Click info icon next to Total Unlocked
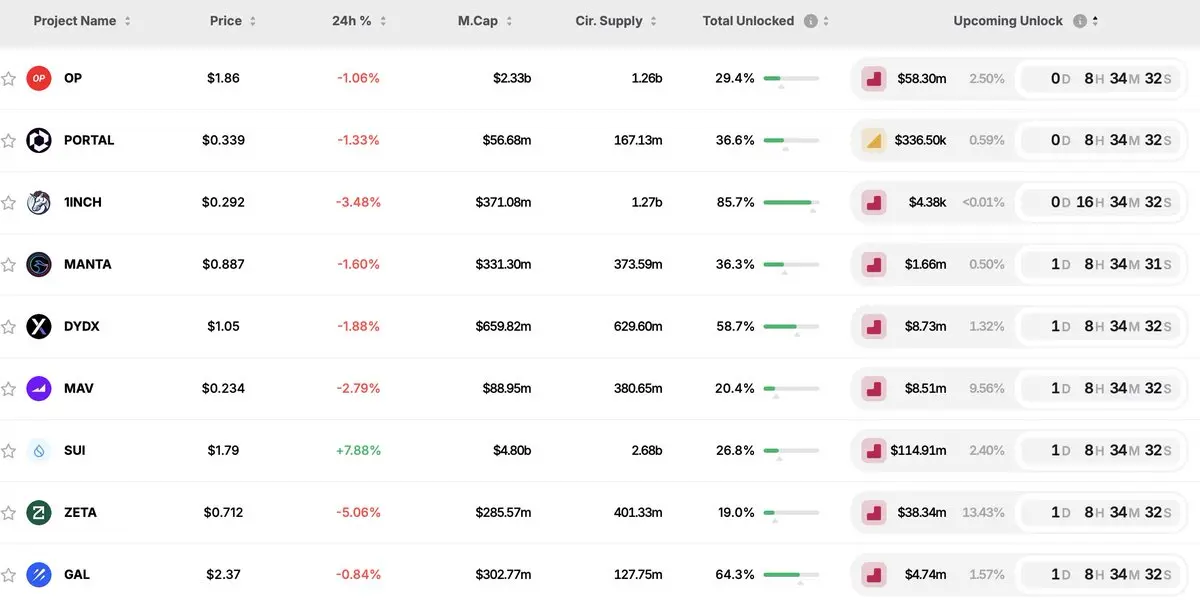This screenshot has height=600, width=1200. click(811, 21)
